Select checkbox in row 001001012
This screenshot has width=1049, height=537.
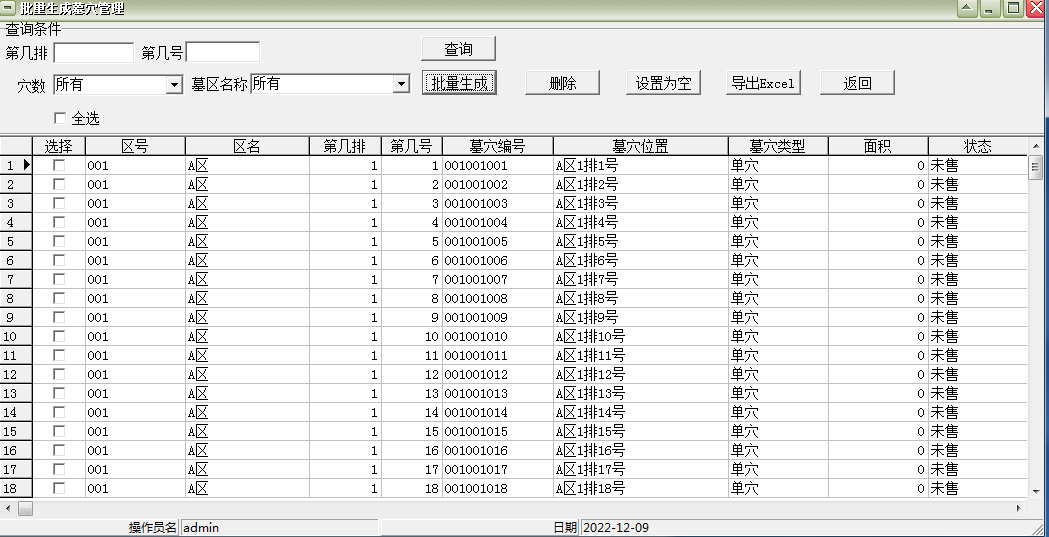[x=60, y=374]
